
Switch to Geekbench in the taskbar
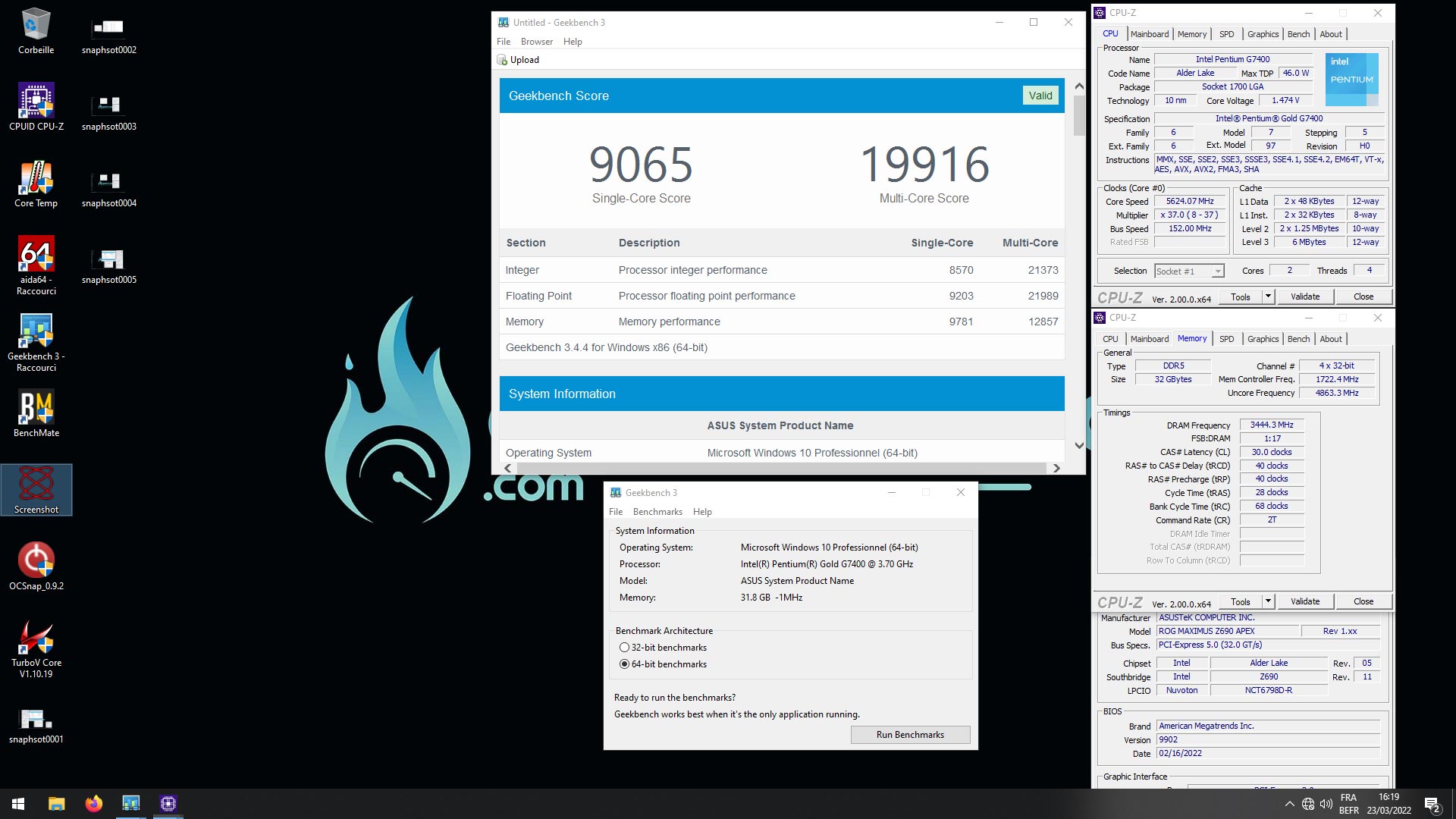coord(130,804)
